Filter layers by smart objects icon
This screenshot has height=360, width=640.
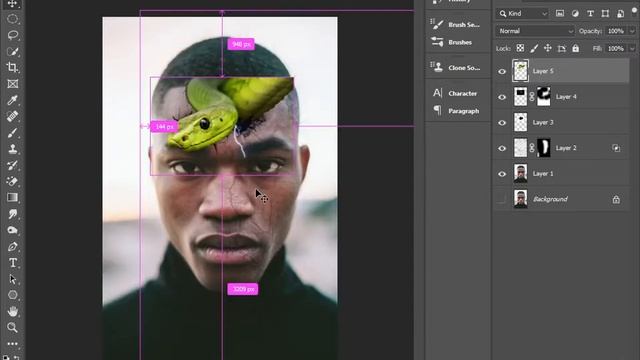coord(620,13)
